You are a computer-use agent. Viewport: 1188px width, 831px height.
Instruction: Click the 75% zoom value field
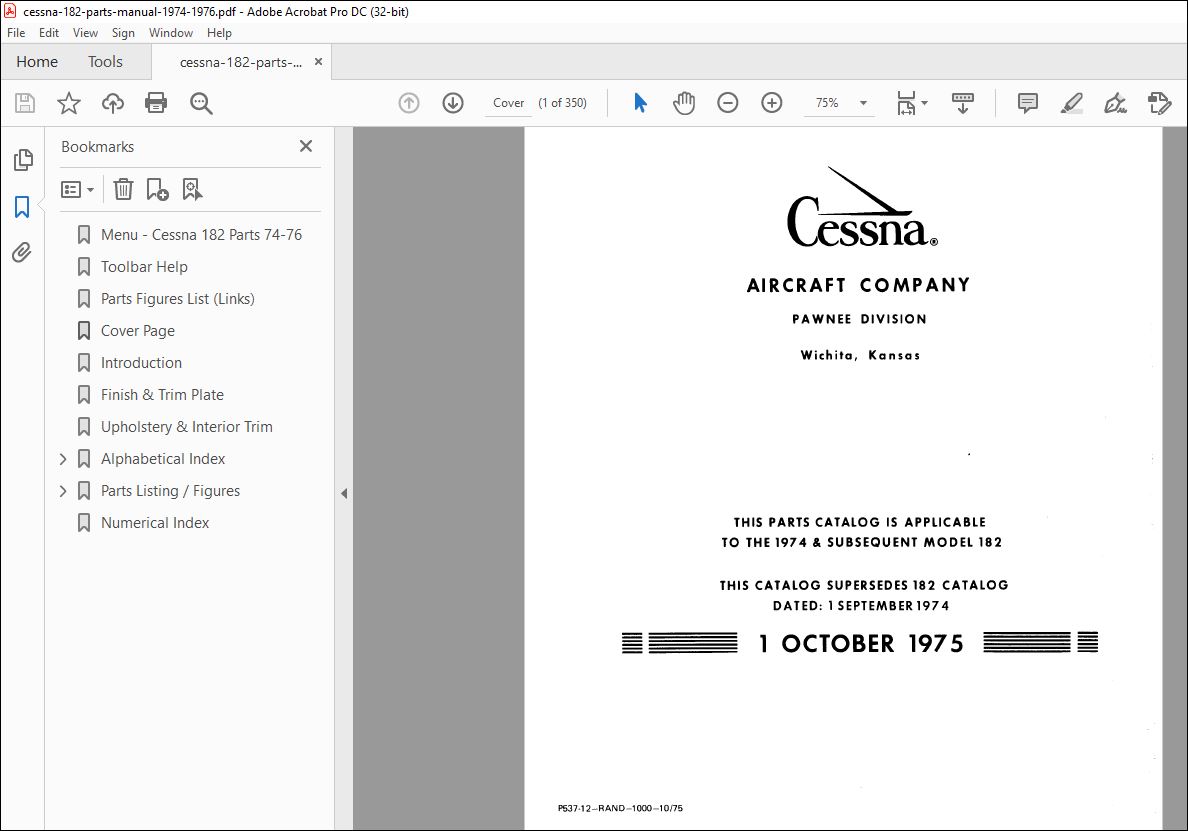pyautogui.click(x=827, y=103)
